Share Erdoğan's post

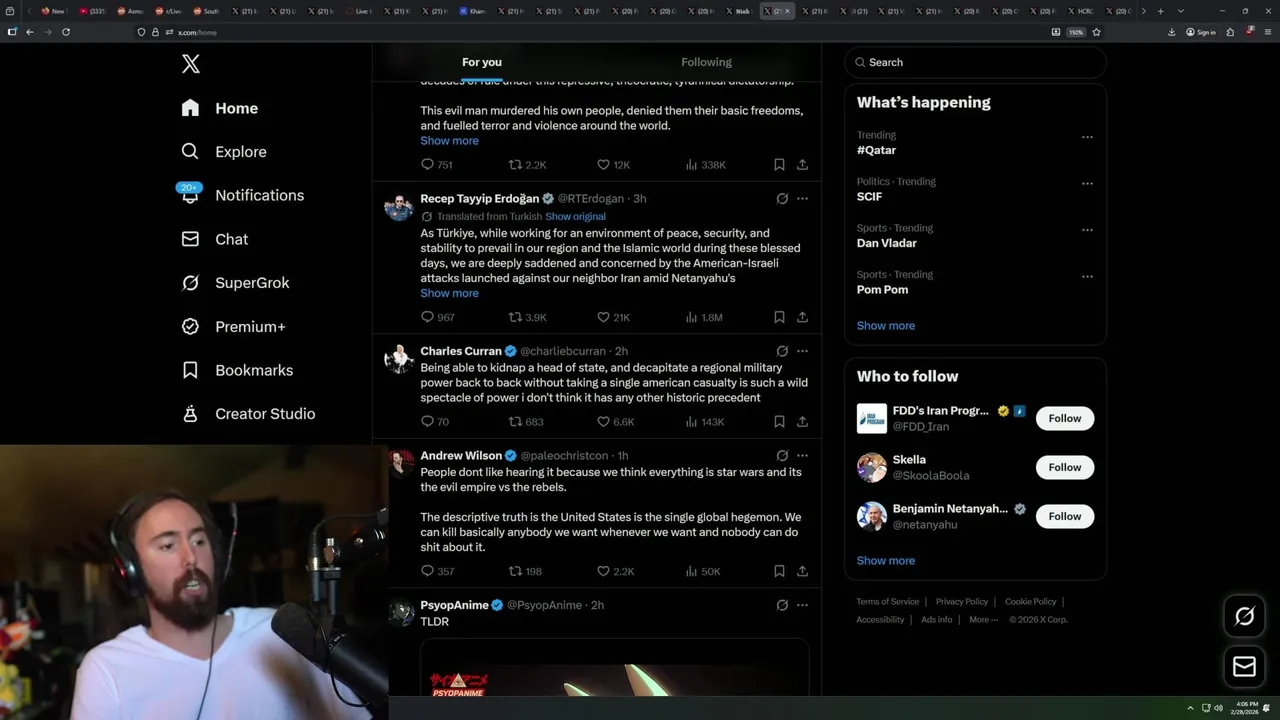click(802, 317)
